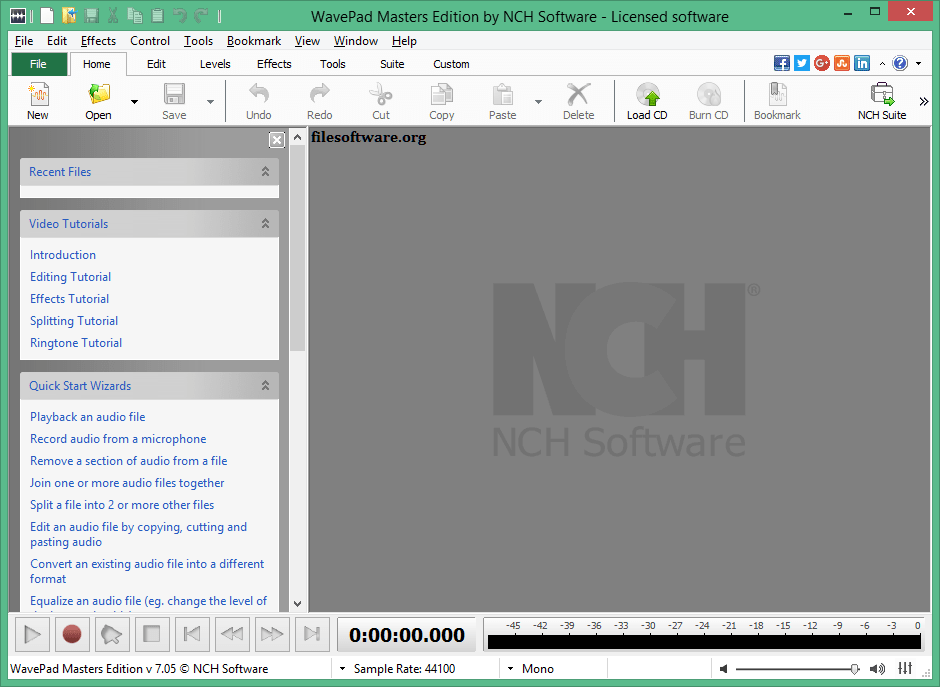Click Join one or more audio files together
Screen dimensions: 940x687
(127, 483)
